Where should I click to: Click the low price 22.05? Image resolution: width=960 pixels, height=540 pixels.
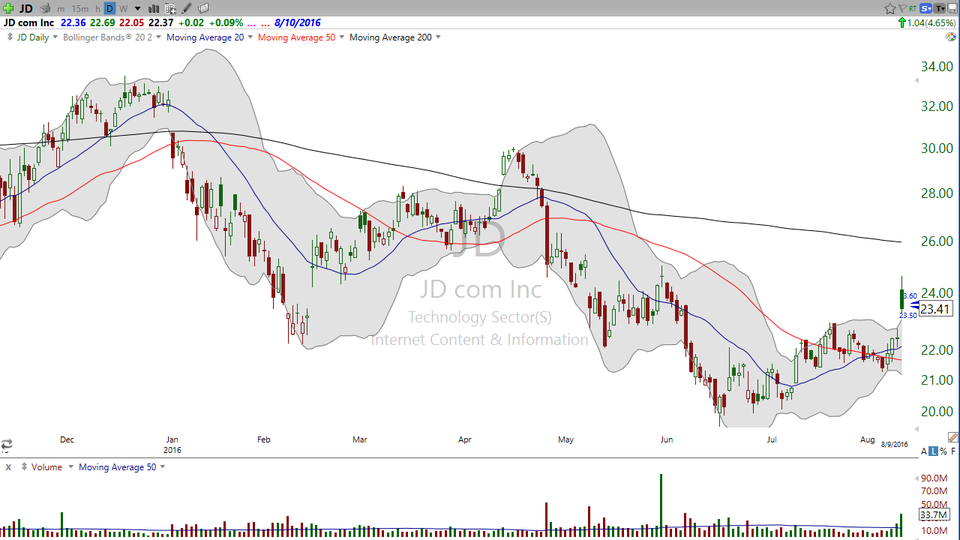pos(132,23)
